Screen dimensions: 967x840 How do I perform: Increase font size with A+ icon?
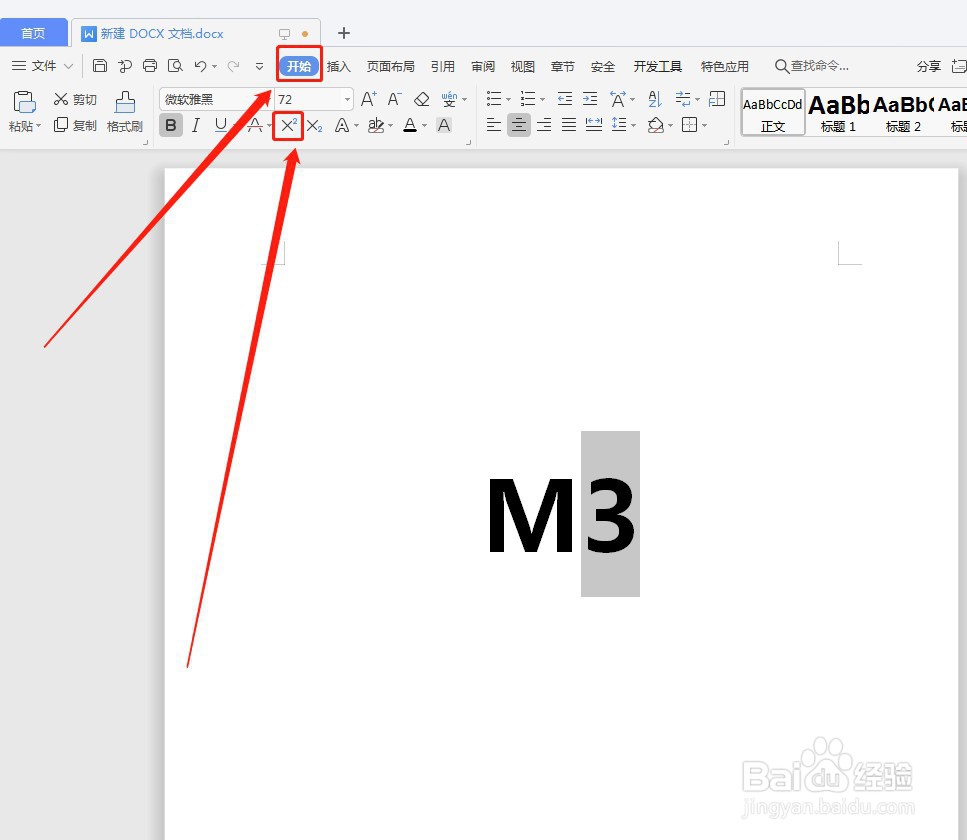(x=369, y=99)
